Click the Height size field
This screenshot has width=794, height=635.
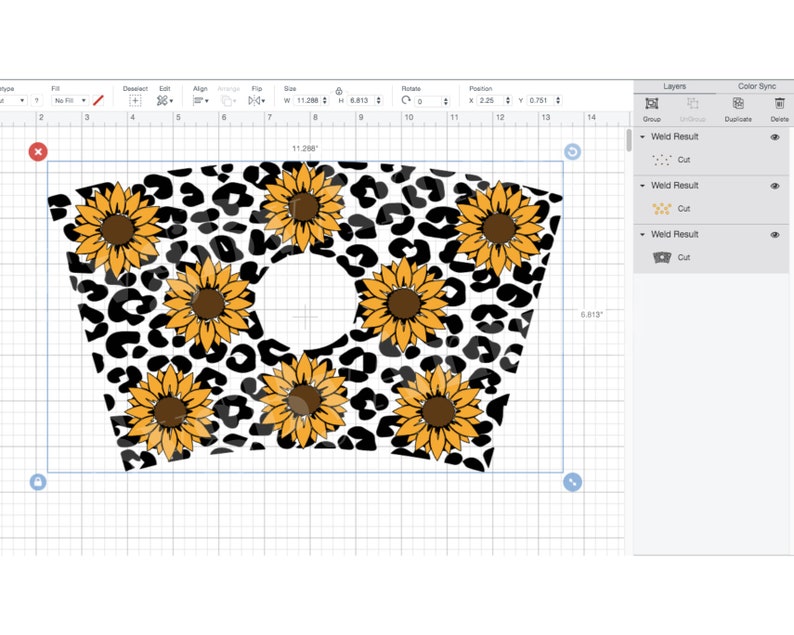tap(361, 101)
